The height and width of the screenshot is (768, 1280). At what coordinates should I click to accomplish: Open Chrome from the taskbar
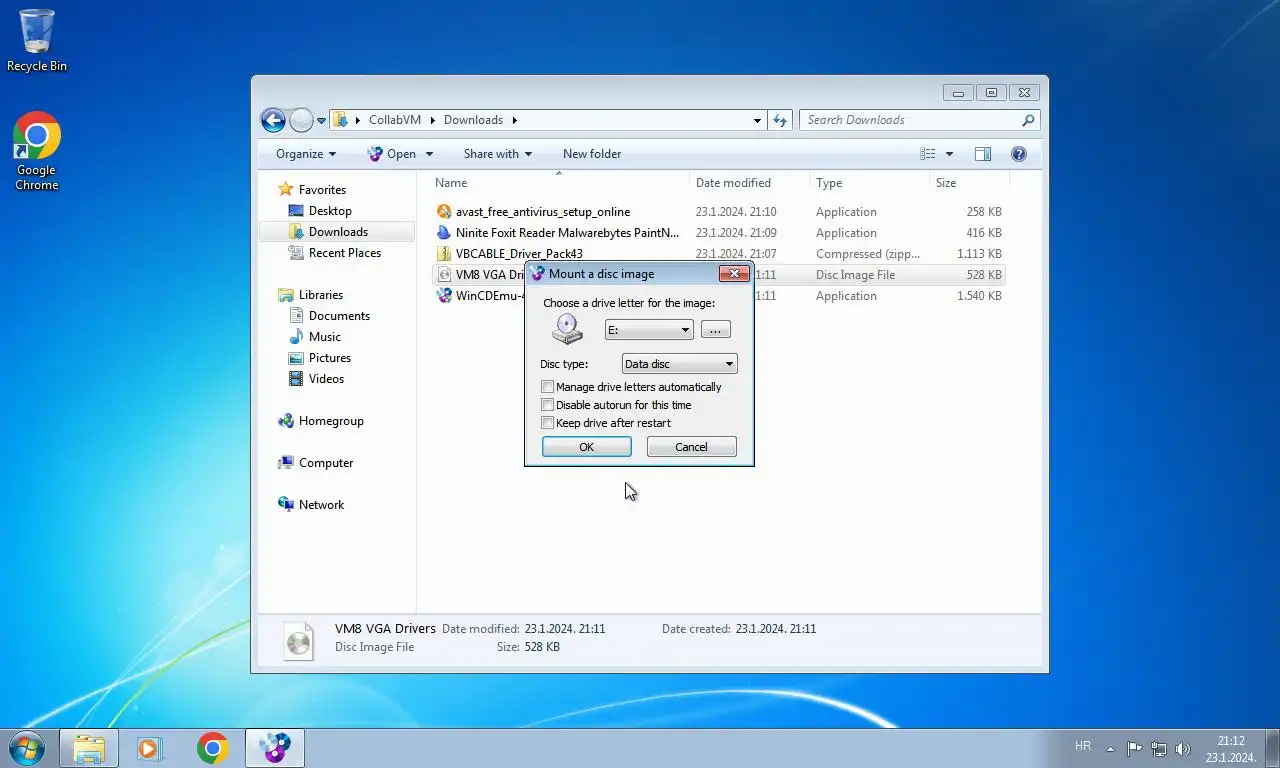coord(212,748)
